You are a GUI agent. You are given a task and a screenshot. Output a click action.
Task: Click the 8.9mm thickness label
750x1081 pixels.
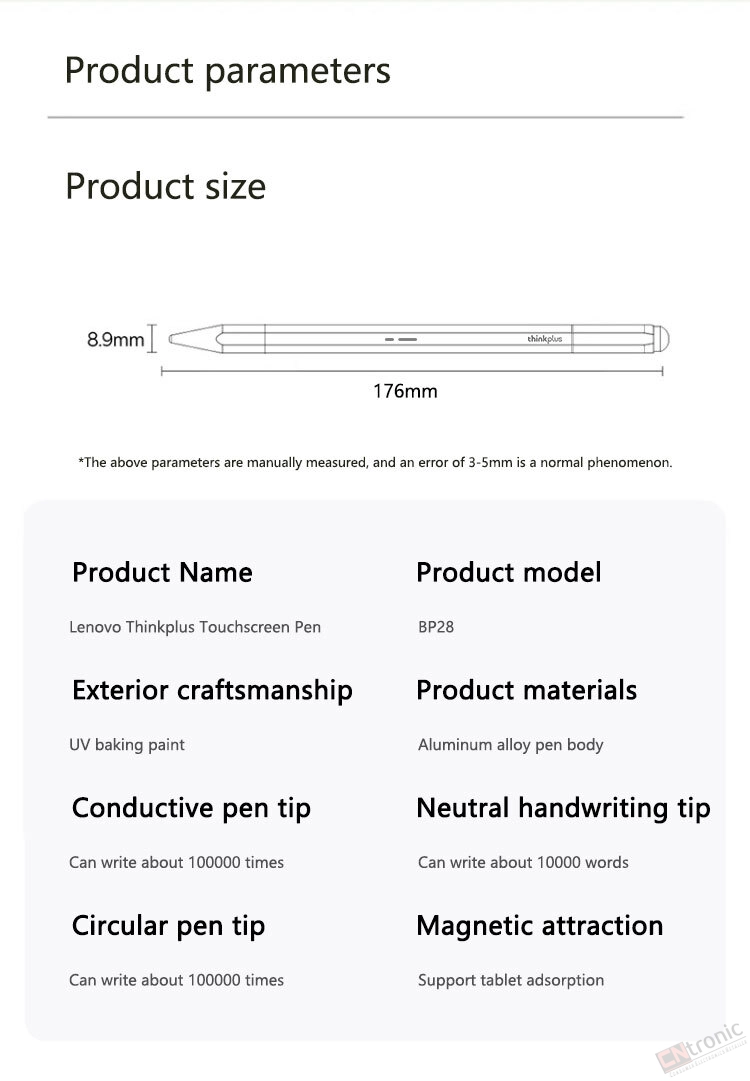pos(115,339)
